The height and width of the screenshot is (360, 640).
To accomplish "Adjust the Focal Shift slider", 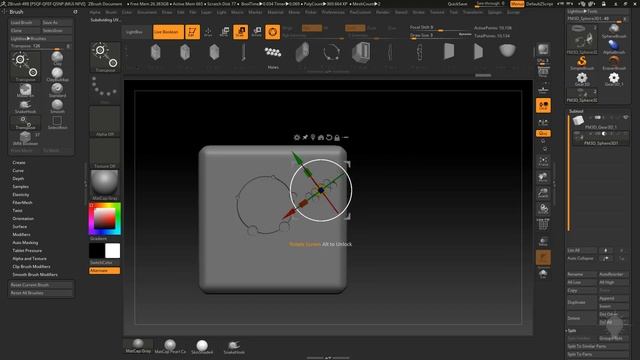I will coord(439,28).
